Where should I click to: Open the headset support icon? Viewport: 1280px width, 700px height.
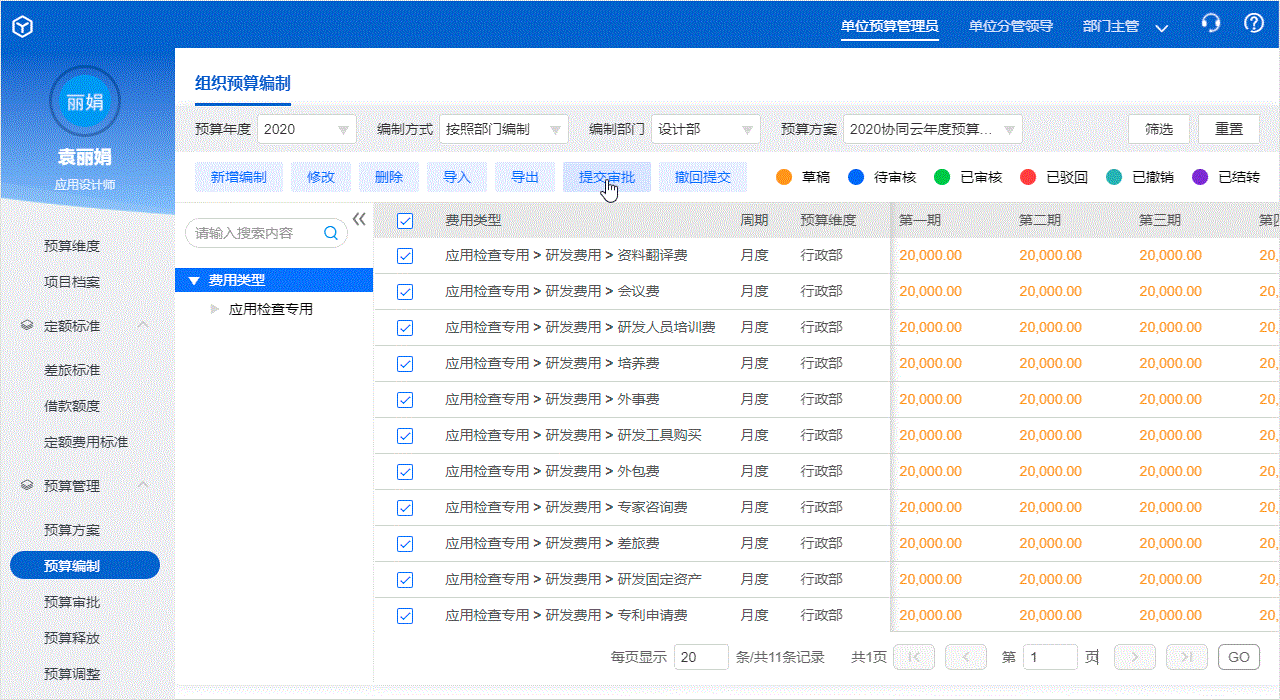[x=1211, y=24]
